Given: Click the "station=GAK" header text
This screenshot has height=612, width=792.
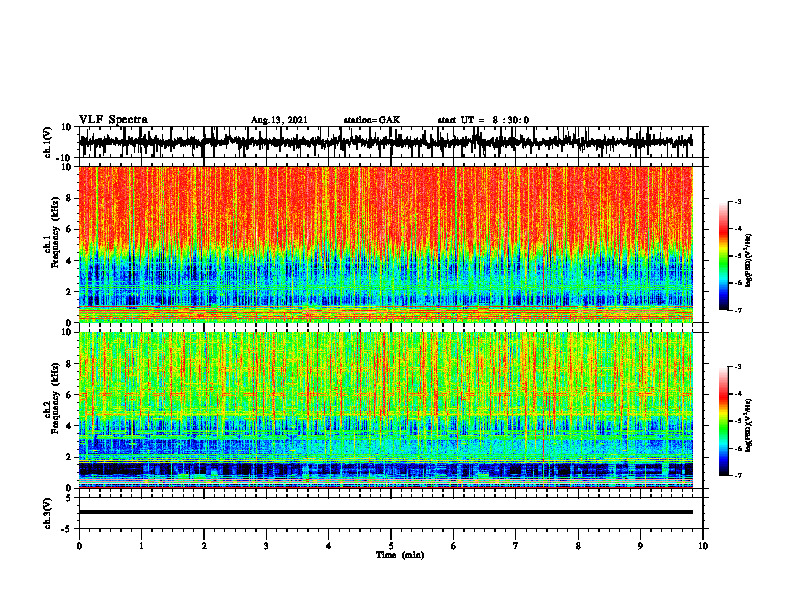Looking at the screenshot, I should [x=372, y=120].
